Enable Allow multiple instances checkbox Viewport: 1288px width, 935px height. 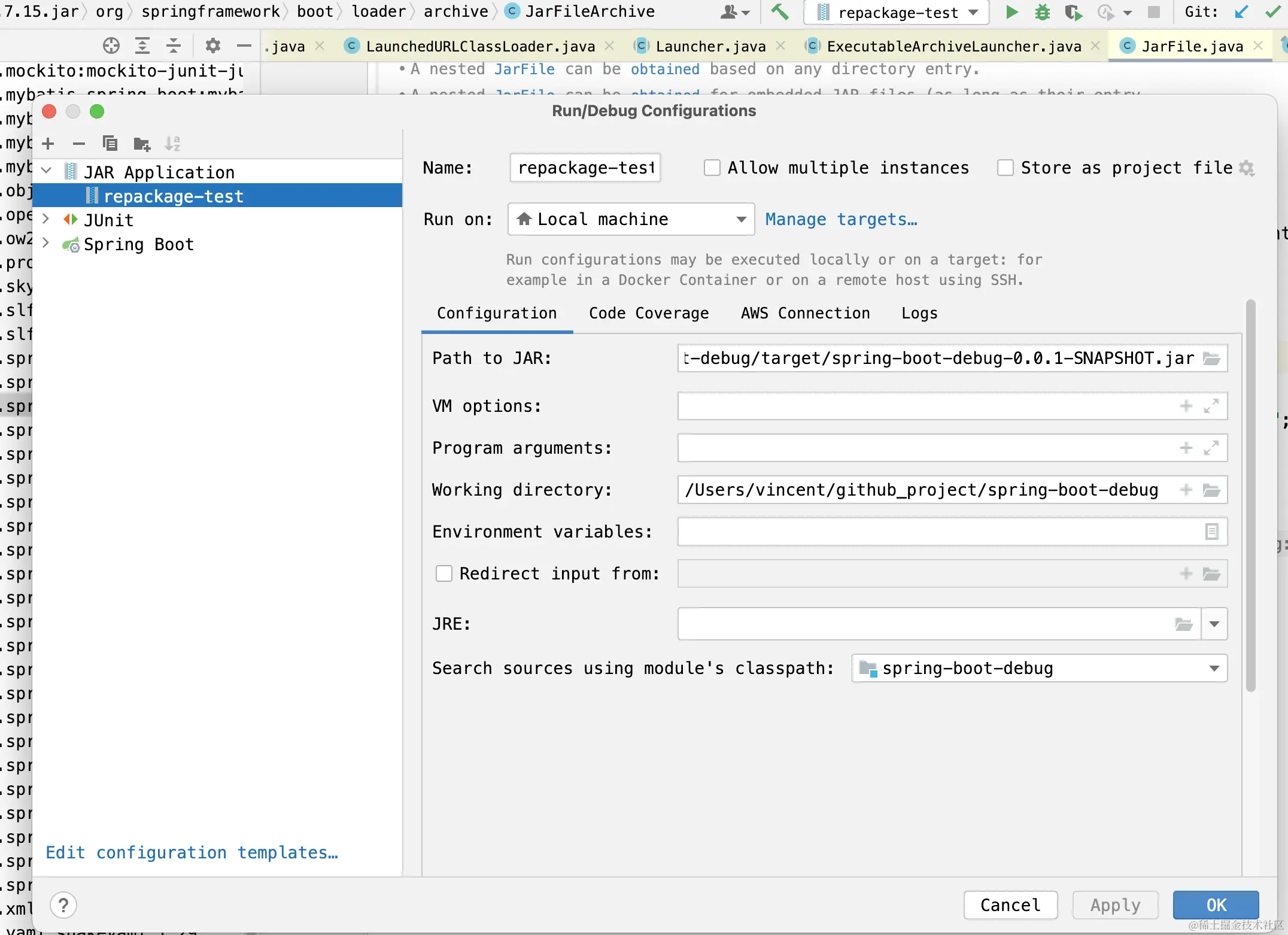pos(712,168)
